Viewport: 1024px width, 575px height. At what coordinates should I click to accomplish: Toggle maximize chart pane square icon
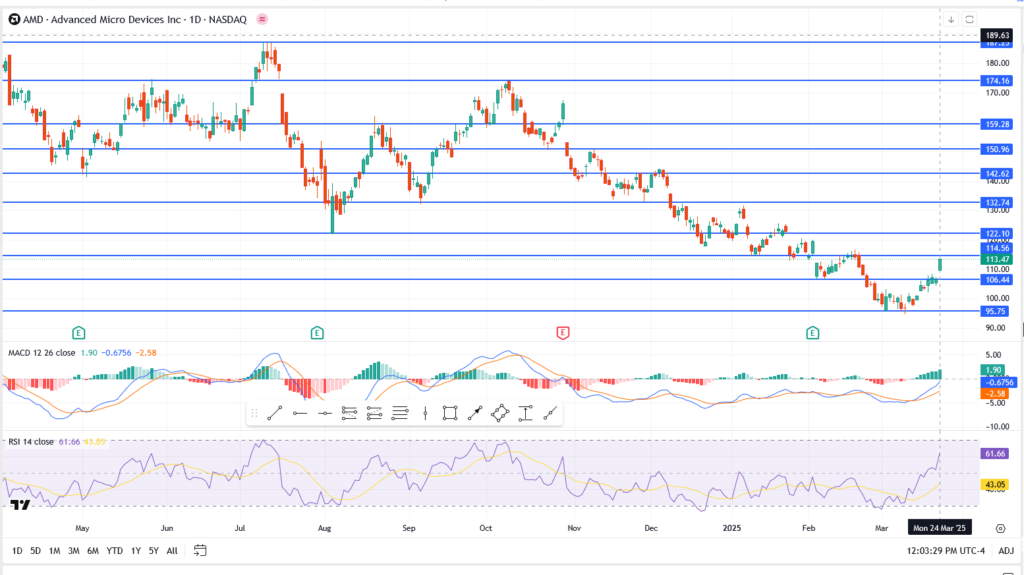click(x=969, y=19)
